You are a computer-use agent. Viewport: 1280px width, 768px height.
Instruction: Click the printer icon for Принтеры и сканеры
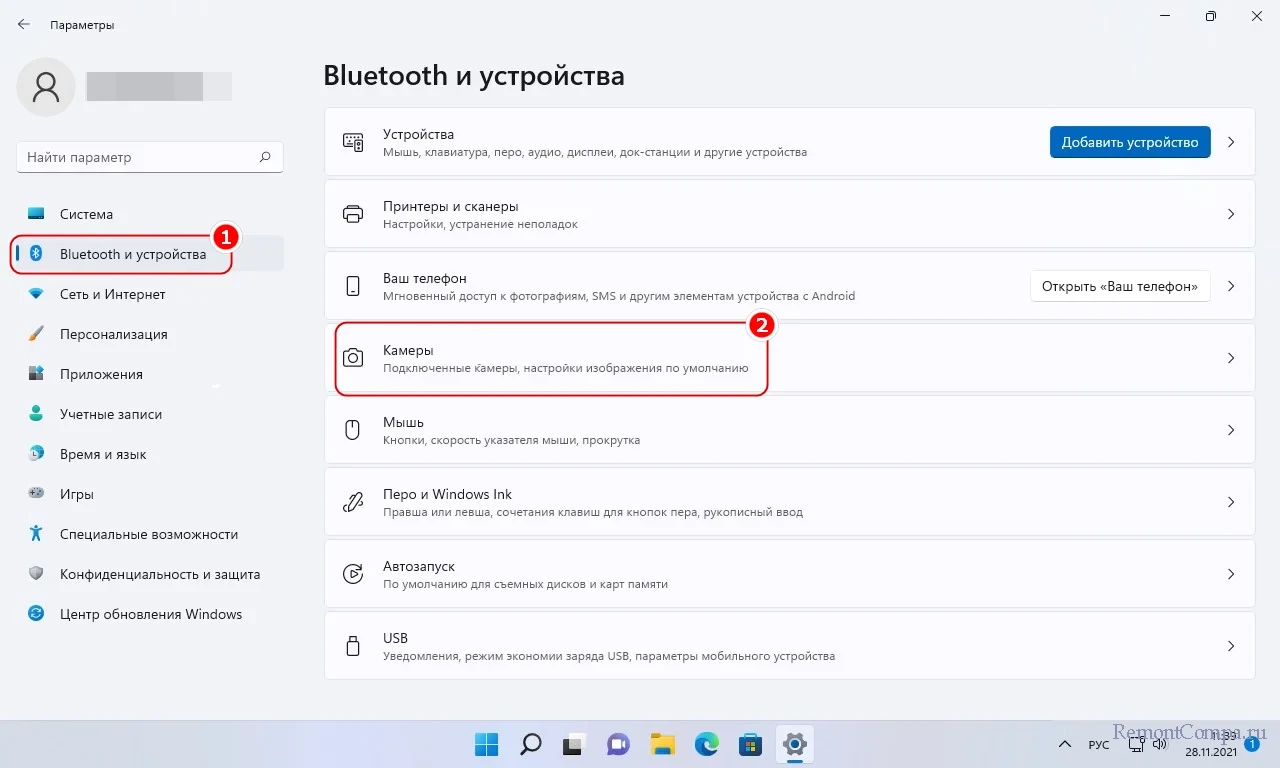click(x=353, y=214)
